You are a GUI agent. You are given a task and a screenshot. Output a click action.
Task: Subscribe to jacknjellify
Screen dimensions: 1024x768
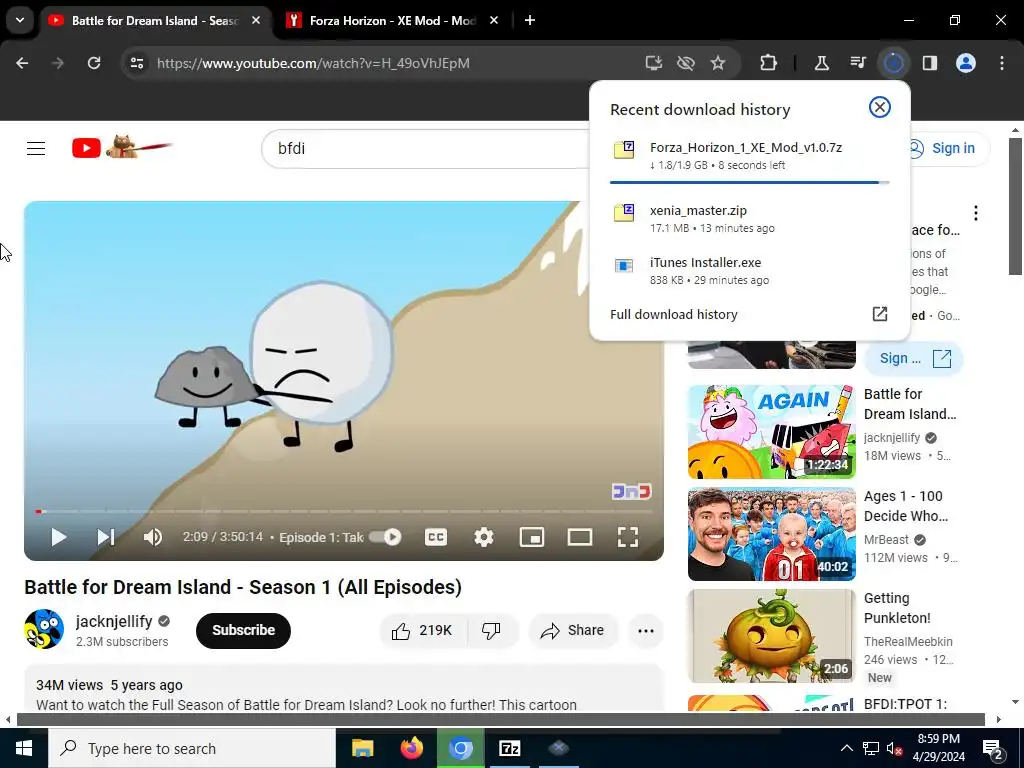point(243,630)
